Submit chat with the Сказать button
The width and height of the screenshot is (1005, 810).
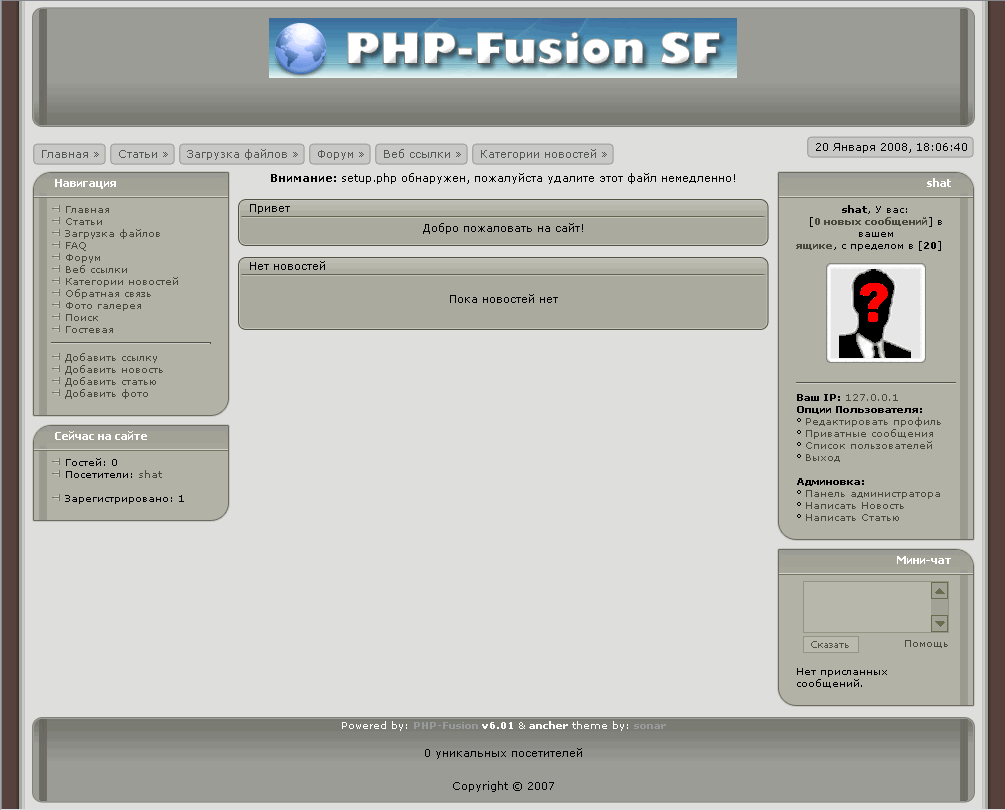coord(830,645)
